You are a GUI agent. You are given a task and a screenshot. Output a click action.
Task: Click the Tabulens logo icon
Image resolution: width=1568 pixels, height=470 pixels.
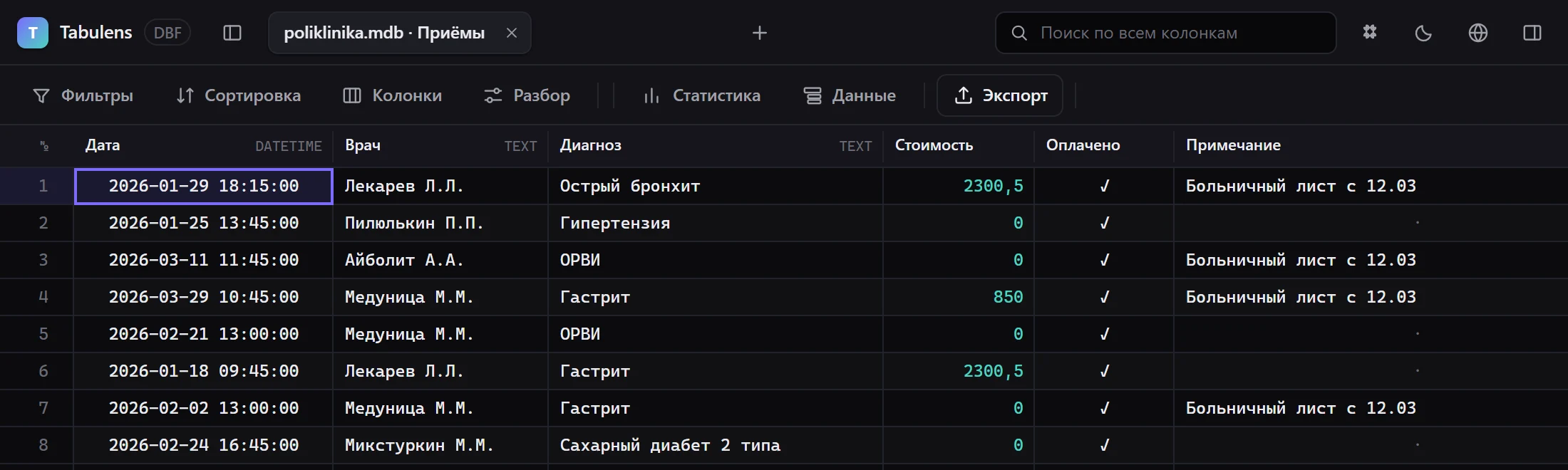pyautogui.click(x=33, y=33)
